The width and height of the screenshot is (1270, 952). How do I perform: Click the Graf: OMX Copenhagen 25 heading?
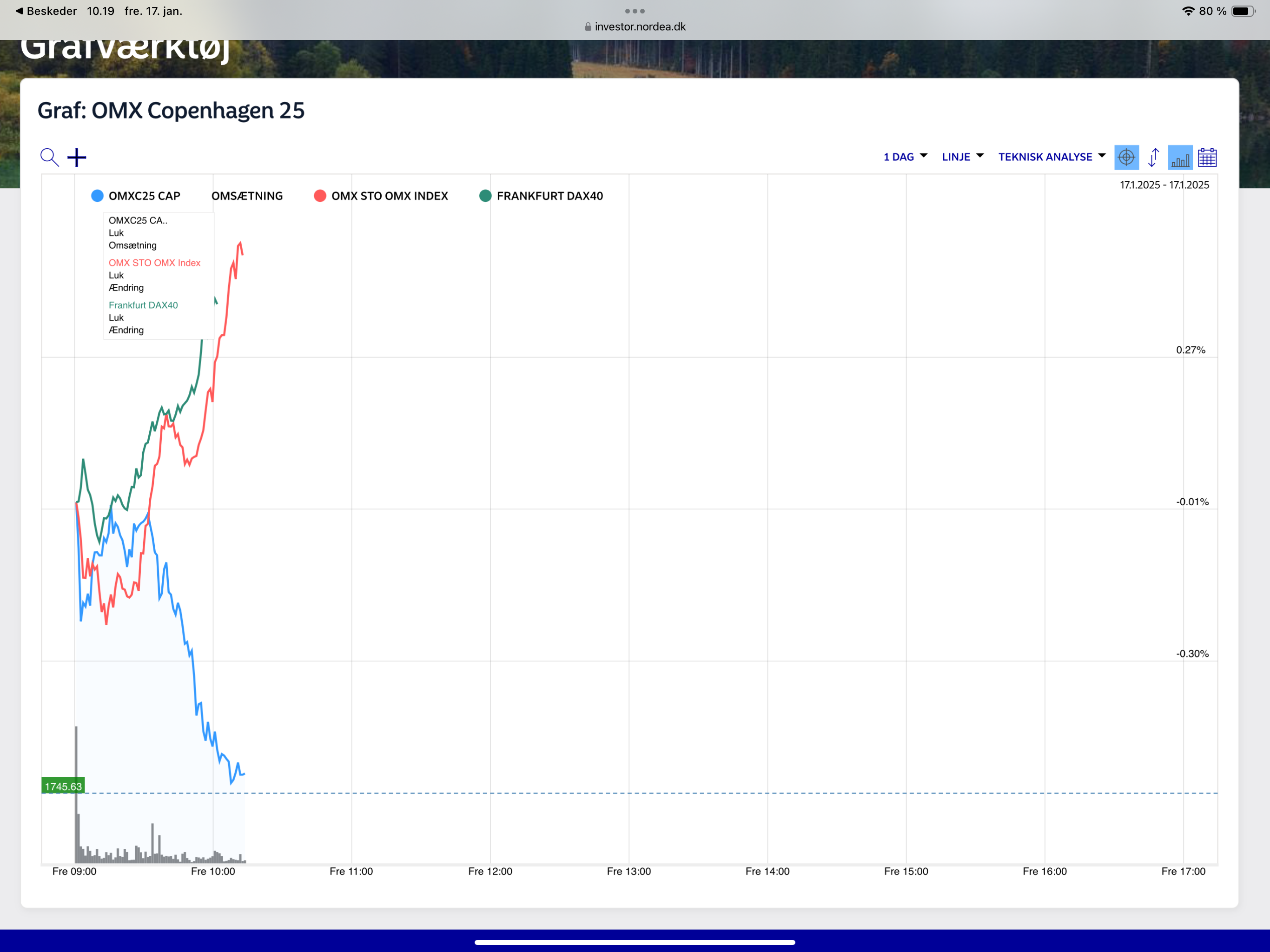(x=171, y=110)
